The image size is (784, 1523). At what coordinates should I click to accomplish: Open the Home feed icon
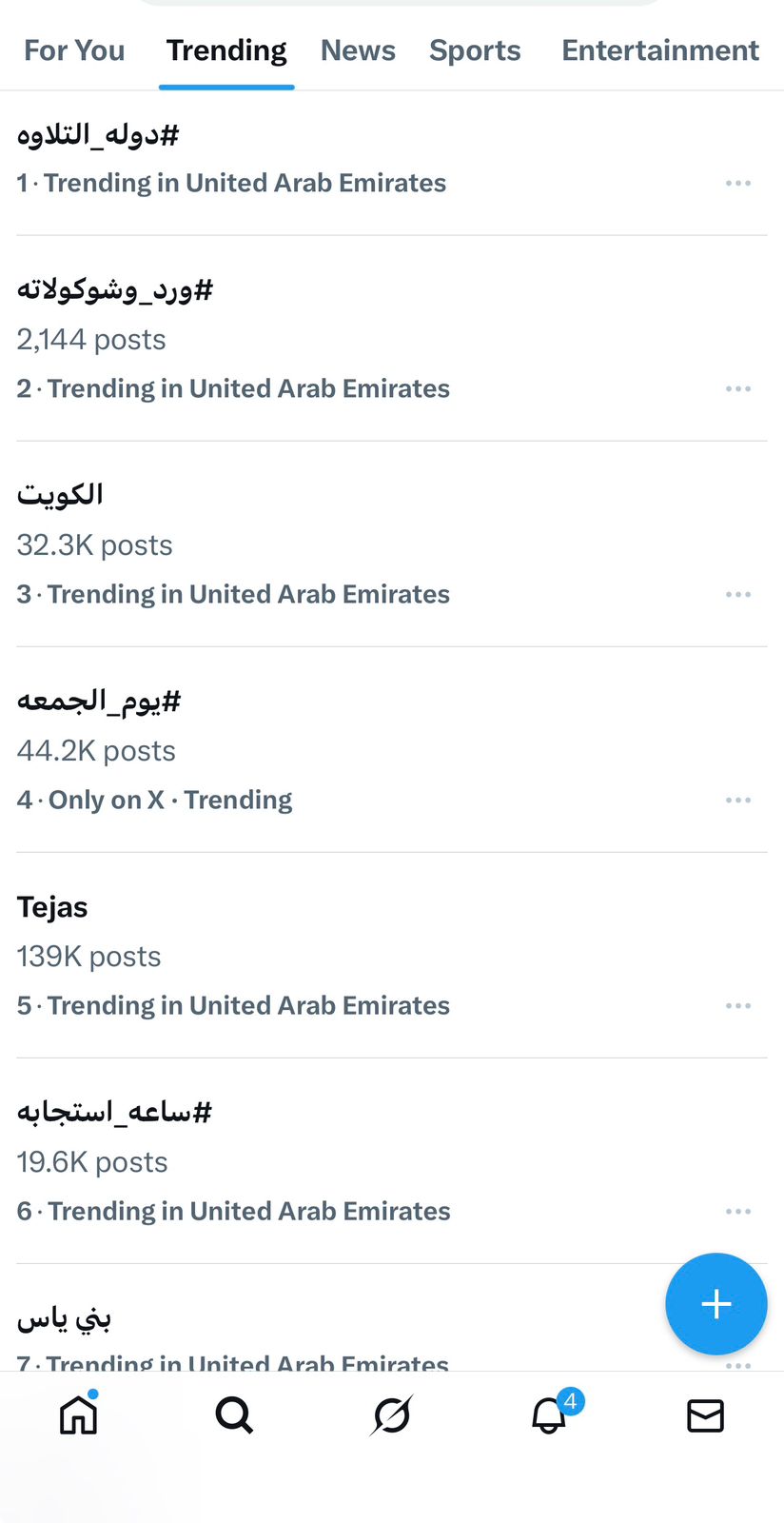(78, 1415)
